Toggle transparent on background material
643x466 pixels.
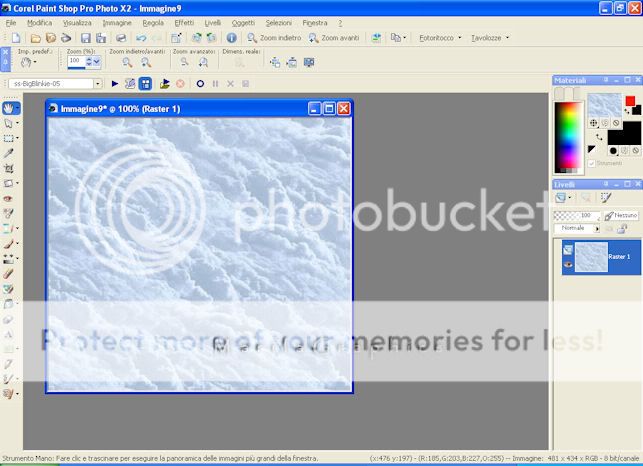tap(636, 151)
